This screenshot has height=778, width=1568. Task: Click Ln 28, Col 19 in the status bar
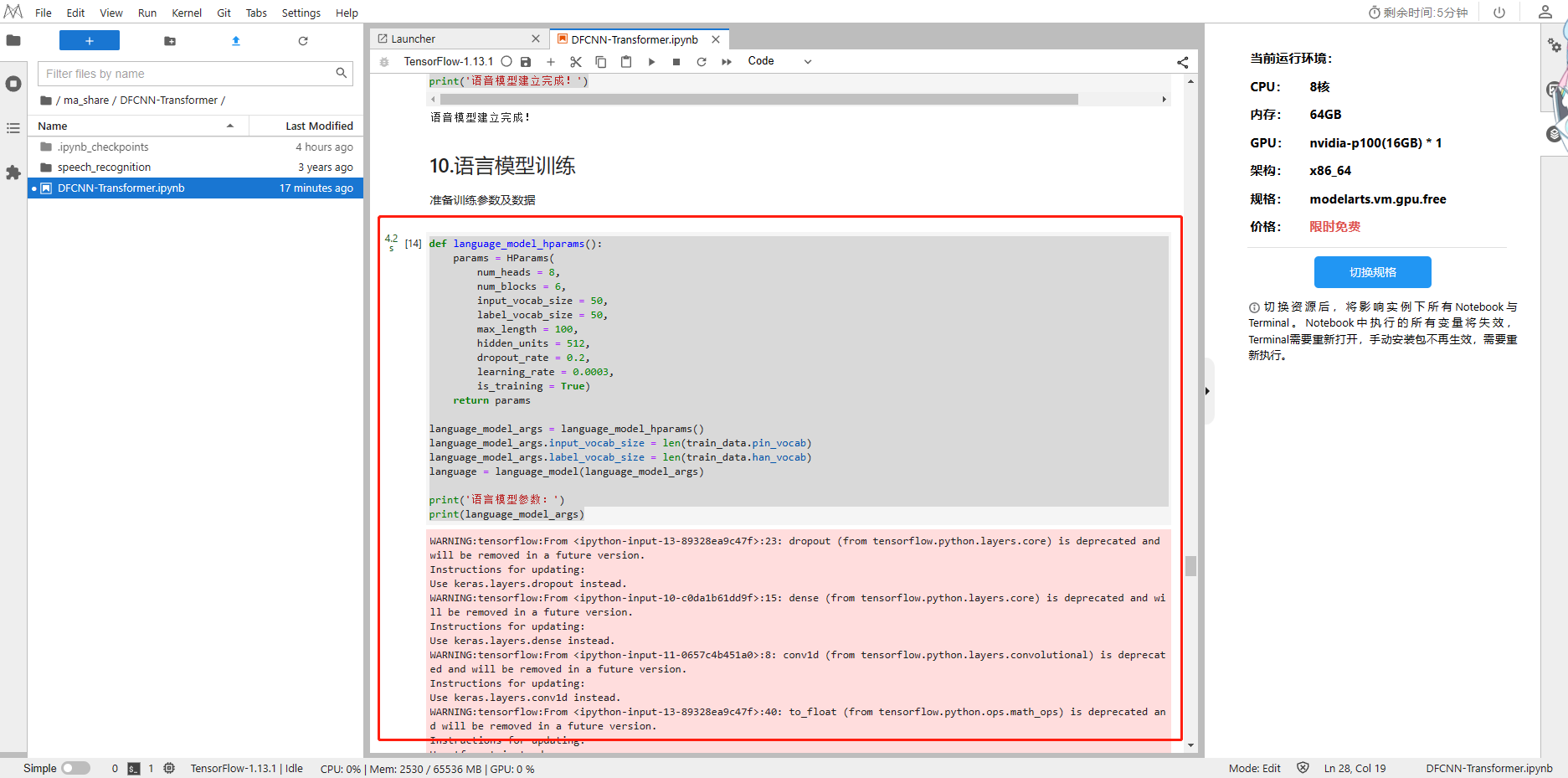[x=1355, y=768]
